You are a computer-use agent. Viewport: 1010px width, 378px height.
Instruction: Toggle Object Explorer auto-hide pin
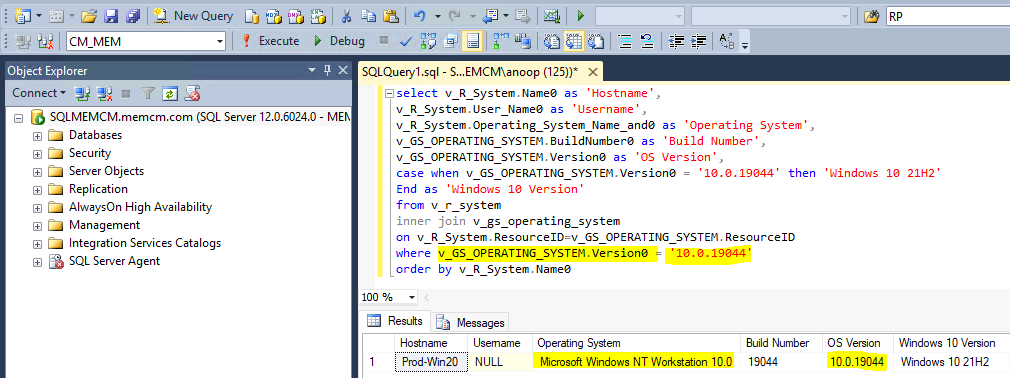pos(327,70)
